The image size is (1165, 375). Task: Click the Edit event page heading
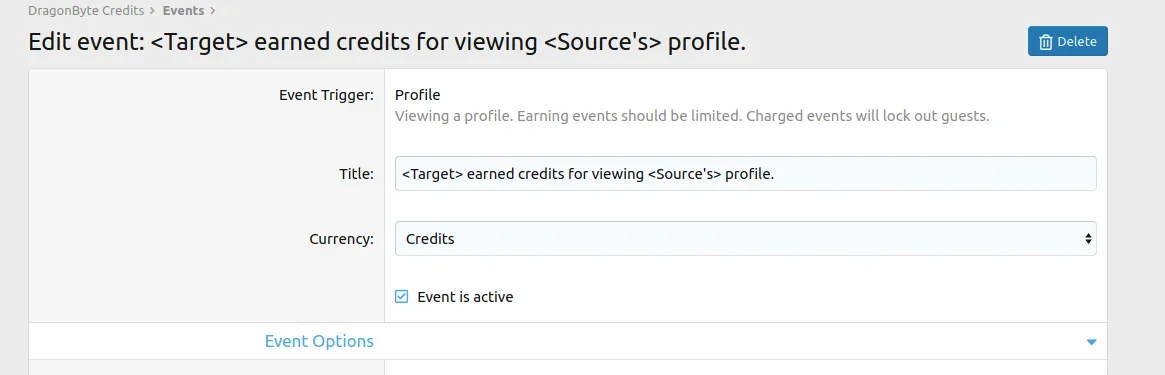[x=387, y=42]
